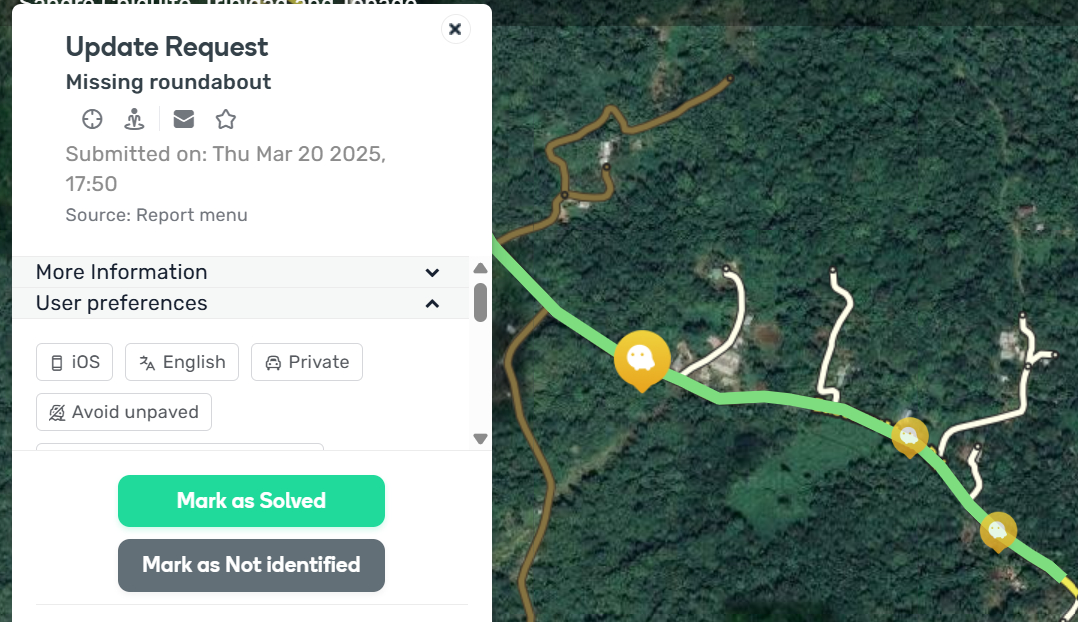Click the envelope message icon
The width and height of the screenshot is (1078, 622).
coord(184,119)
